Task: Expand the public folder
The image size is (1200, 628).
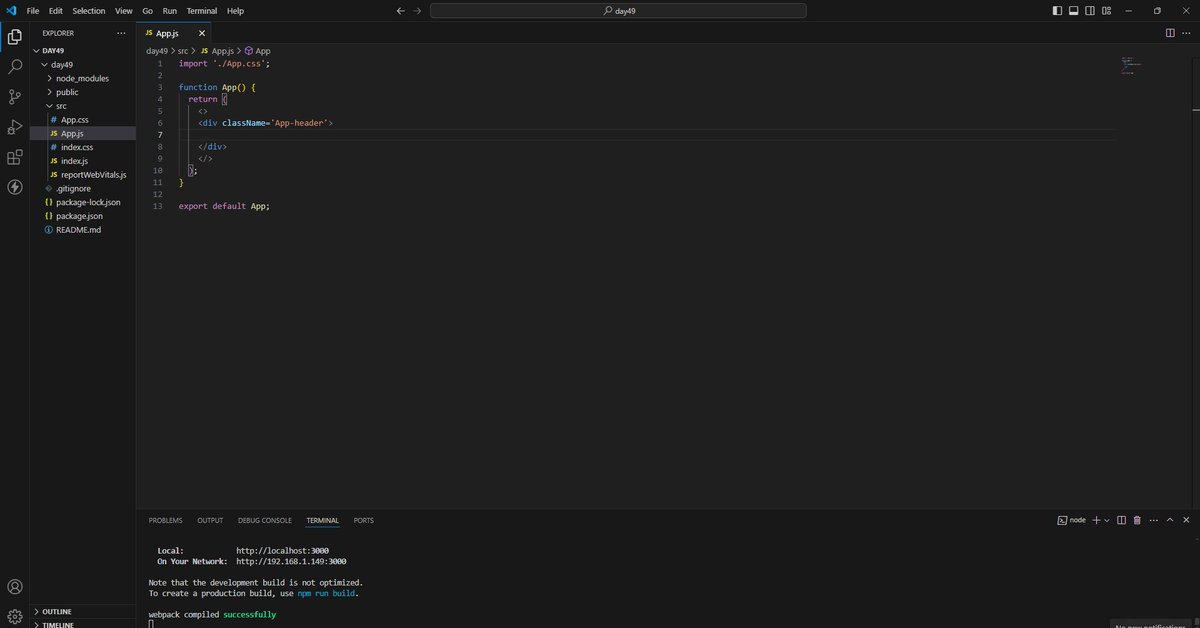Action: 83,92
